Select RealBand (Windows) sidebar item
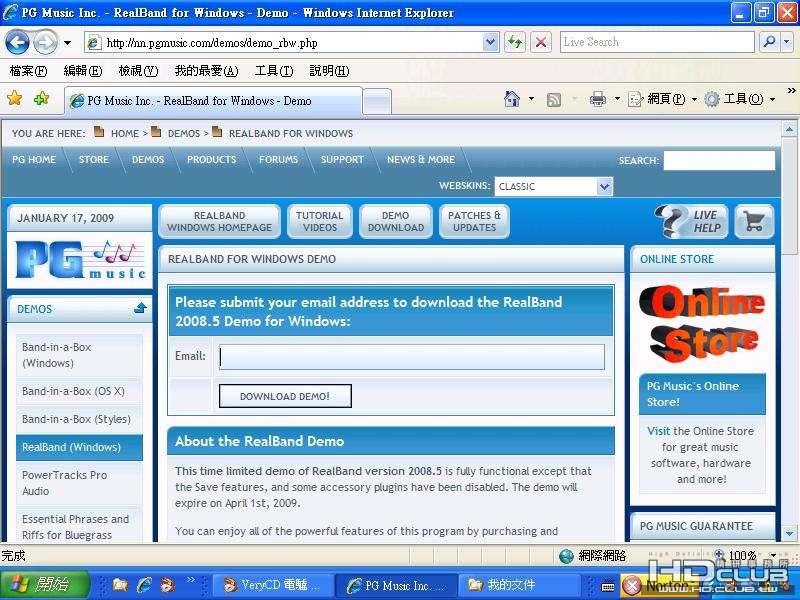The height and width of the screenshot is (600, 800). pyautogui.click(x=79, y=447)
